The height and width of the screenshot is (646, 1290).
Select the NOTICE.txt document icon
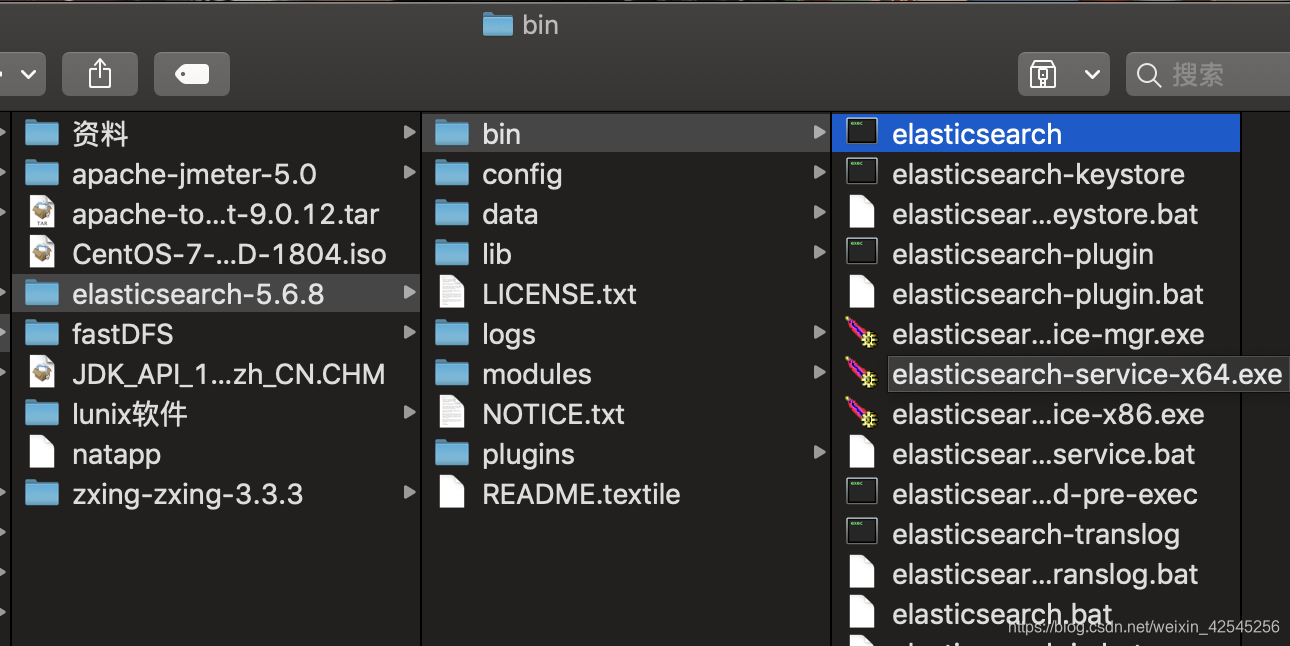[x=452, y=413]
